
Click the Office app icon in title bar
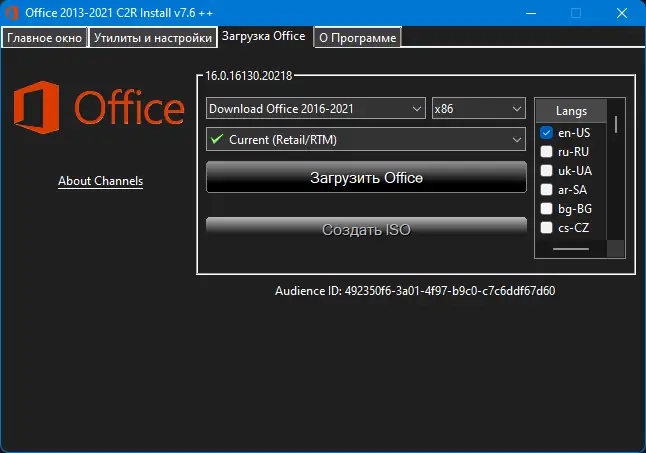click(12, 13)
